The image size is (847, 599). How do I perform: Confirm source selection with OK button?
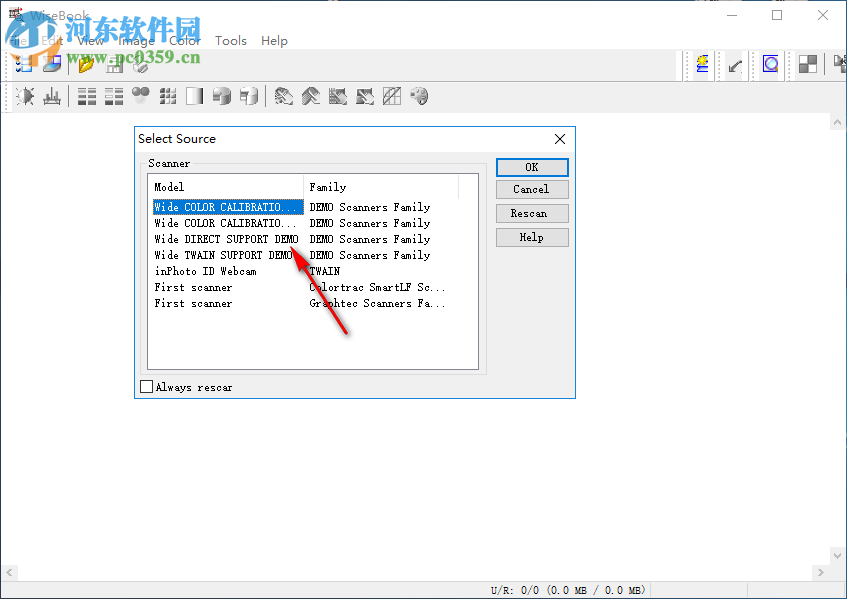tap(531, 167)
